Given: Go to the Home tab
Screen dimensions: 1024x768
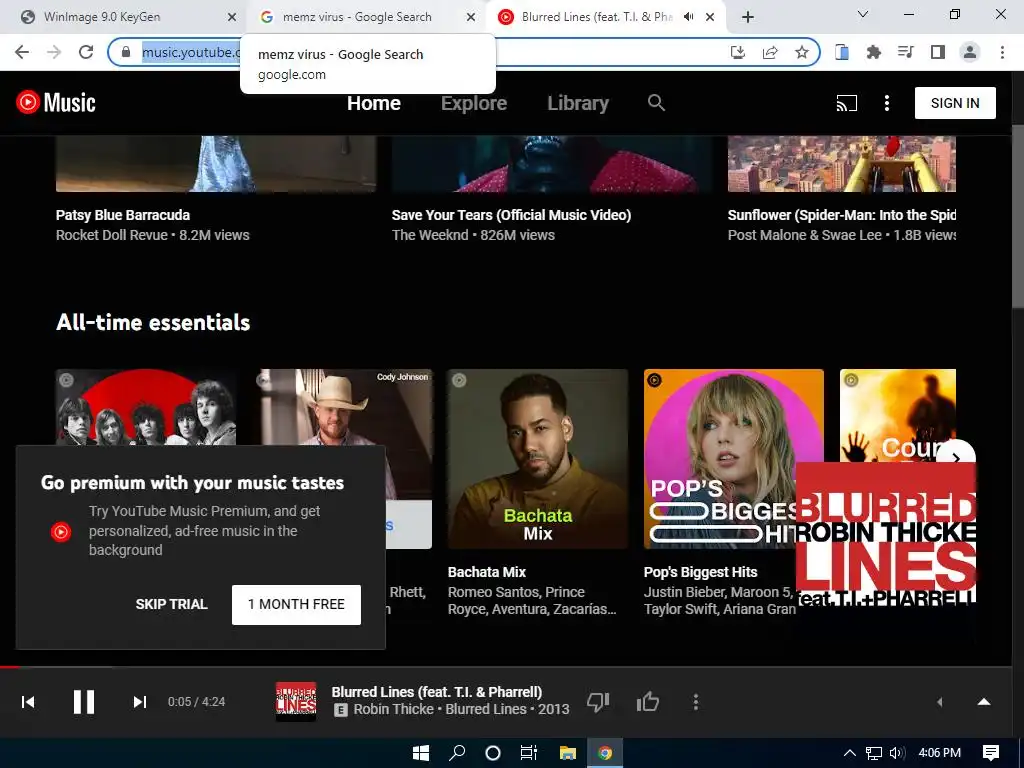Looking at the screenshot, I should pyautogui.click(x=374, y=103).
